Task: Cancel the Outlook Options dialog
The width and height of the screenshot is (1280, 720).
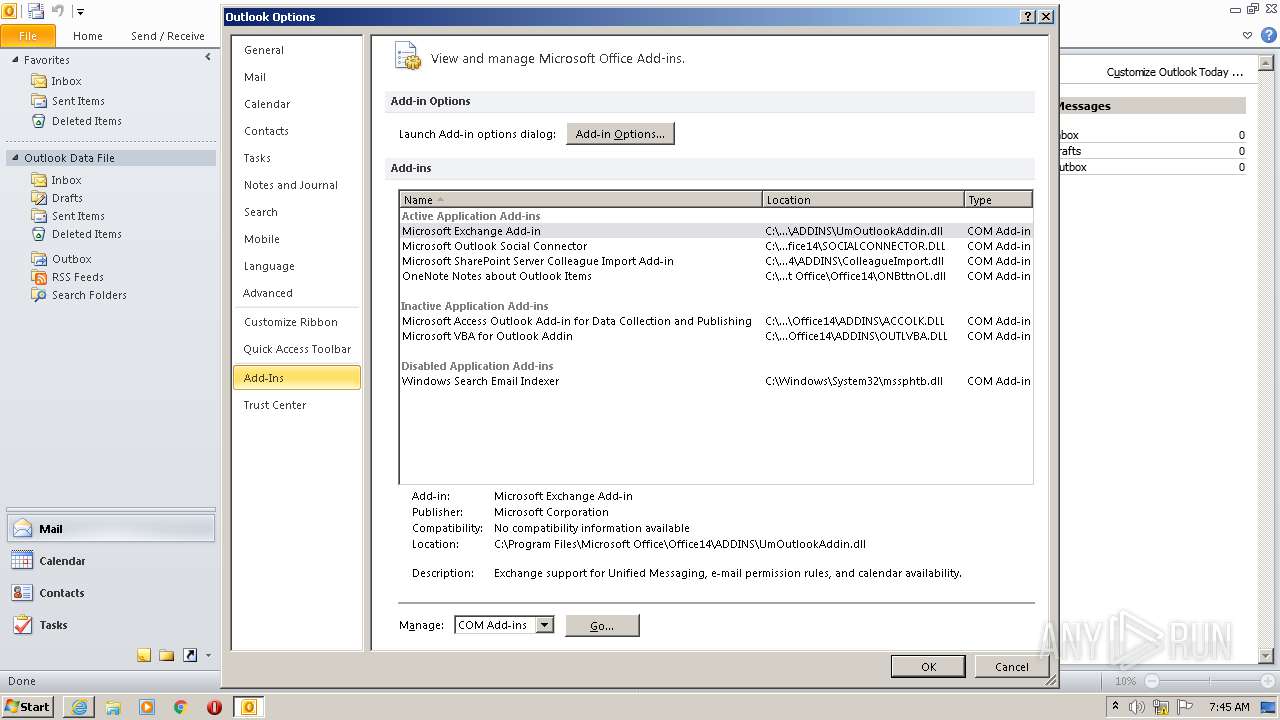Action: (x=1011, y=666)
